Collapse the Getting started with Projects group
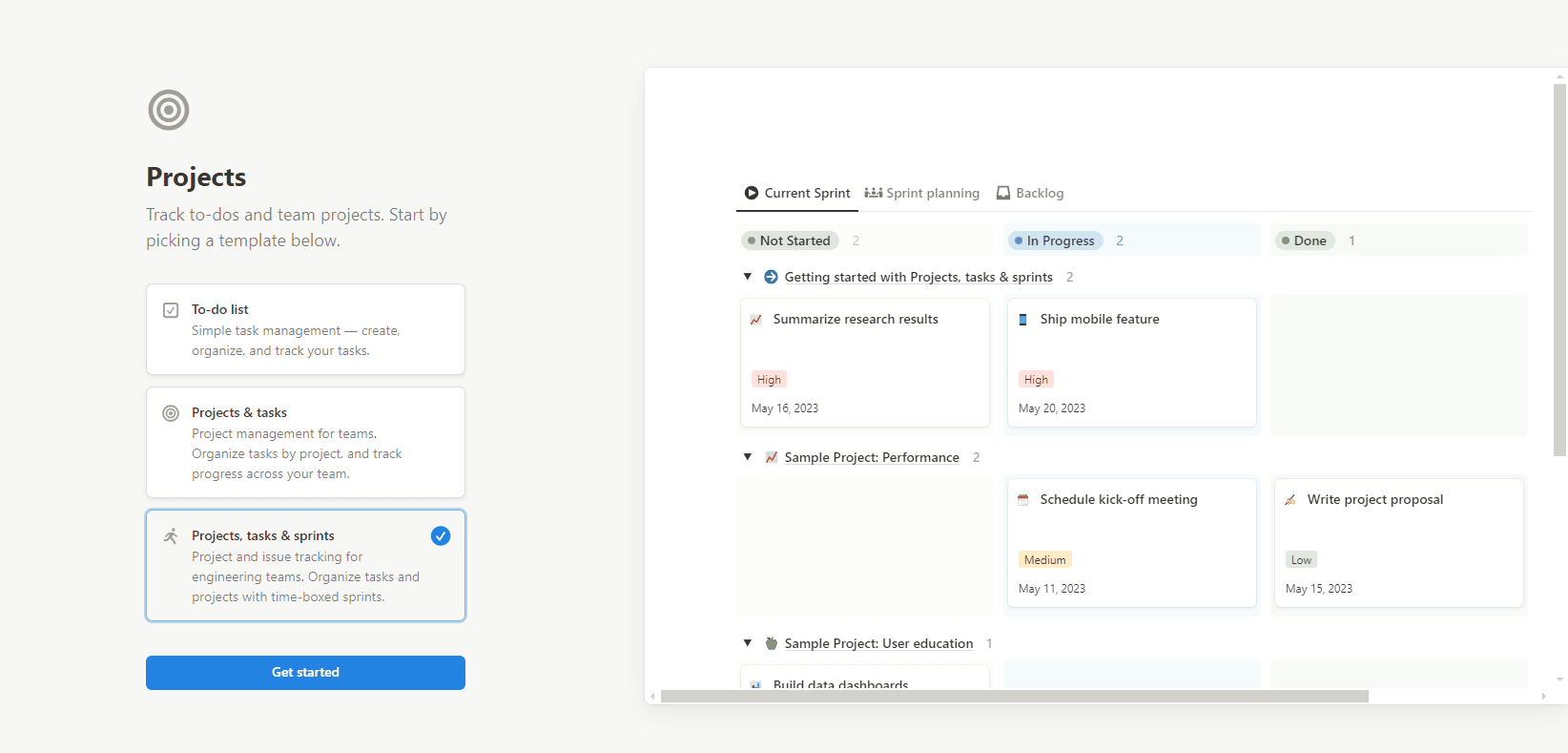Image resolution: width=1568 pixels, height=753 pixels. click(x=748, y=277)
